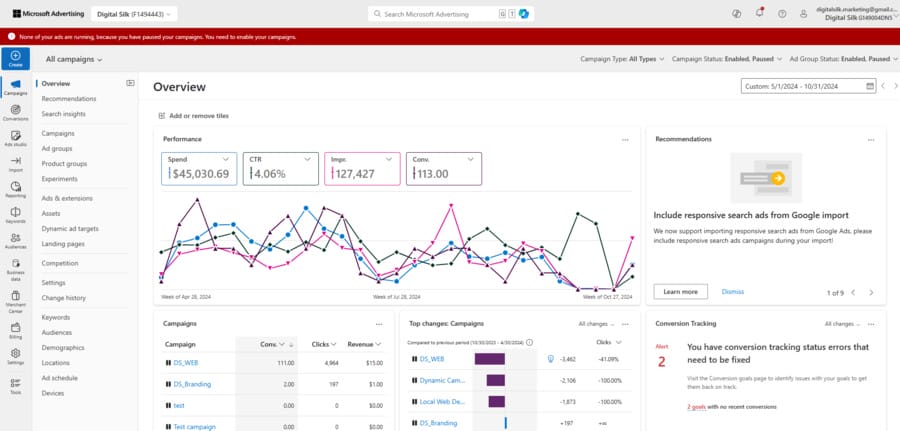
Task: Open Conversions in left rail
Action: (15, 112)
